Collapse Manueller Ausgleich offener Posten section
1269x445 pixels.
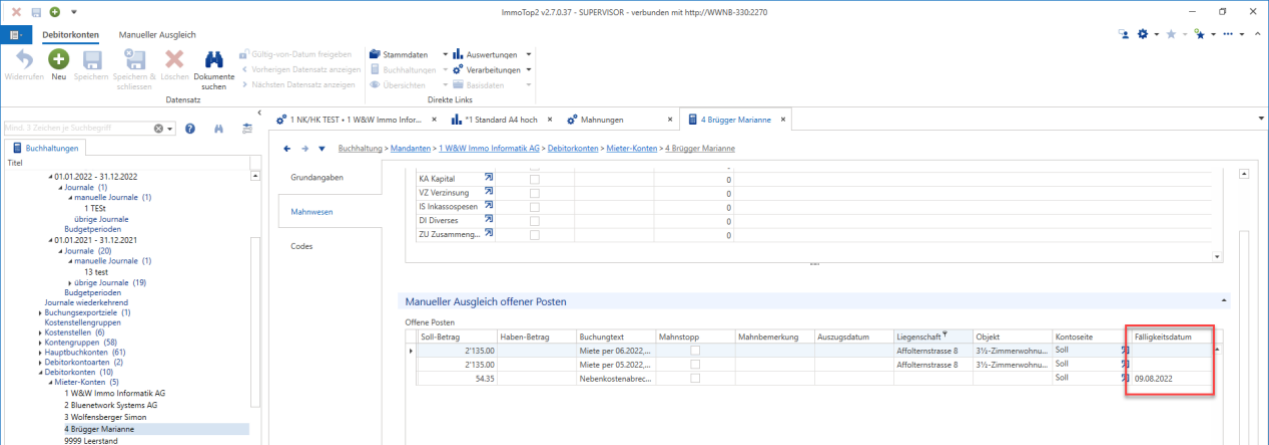click(1224, 300)
